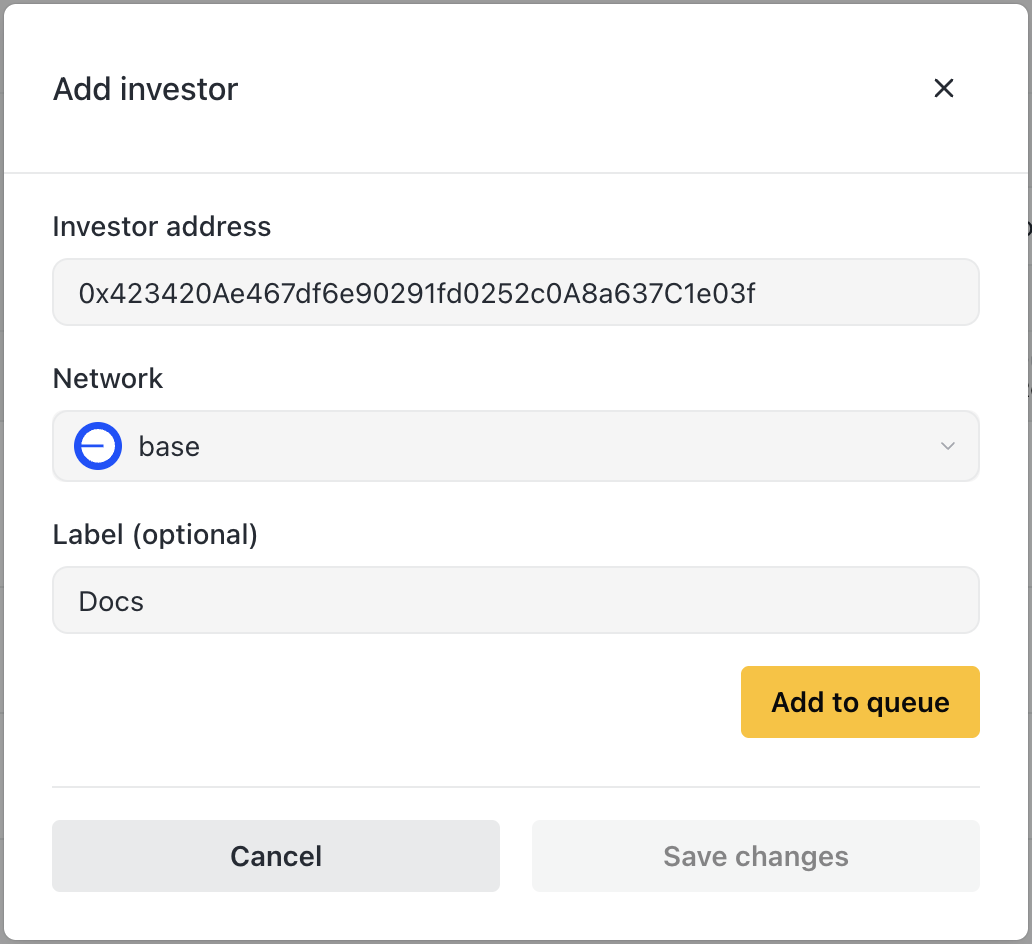
Task: Click the Network dropdown chevron arrow
Action: [x=948, y=446]
